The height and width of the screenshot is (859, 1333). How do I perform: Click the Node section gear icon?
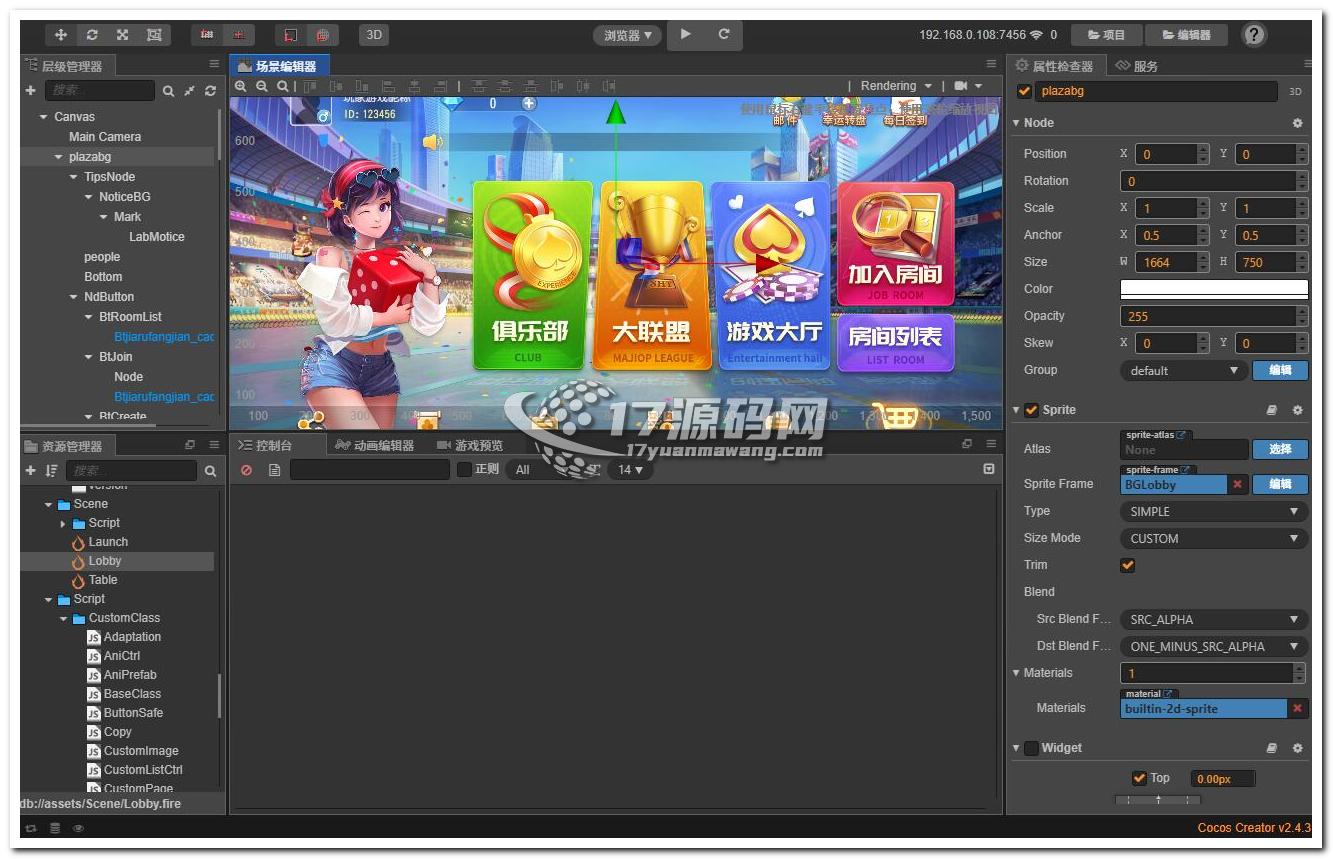coord(1297,123)
